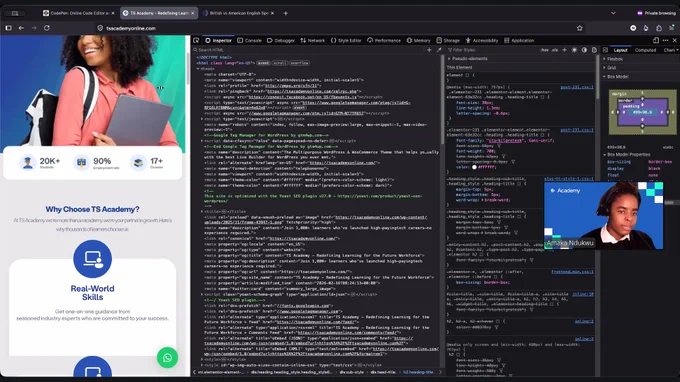This screenshot has width=680, height=382.
Task: Switch to the Inspector panel
Action: click(x=219, y=40)
